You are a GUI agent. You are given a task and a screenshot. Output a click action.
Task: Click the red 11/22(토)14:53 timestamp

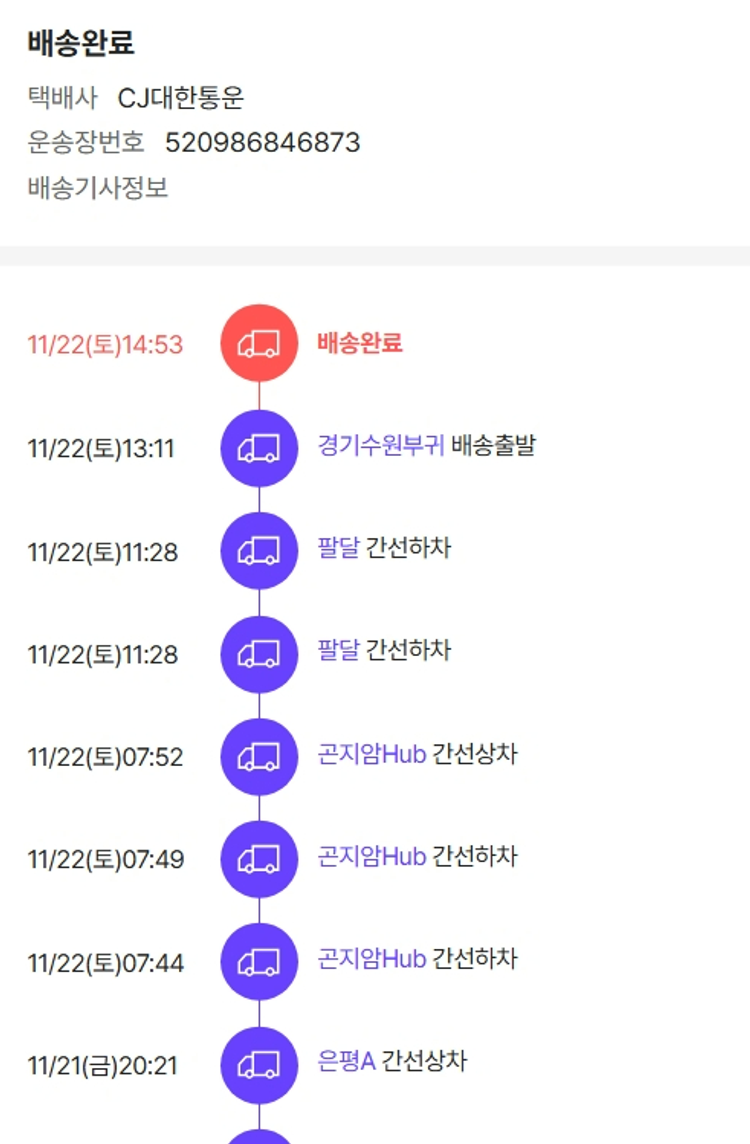[105, 345]
